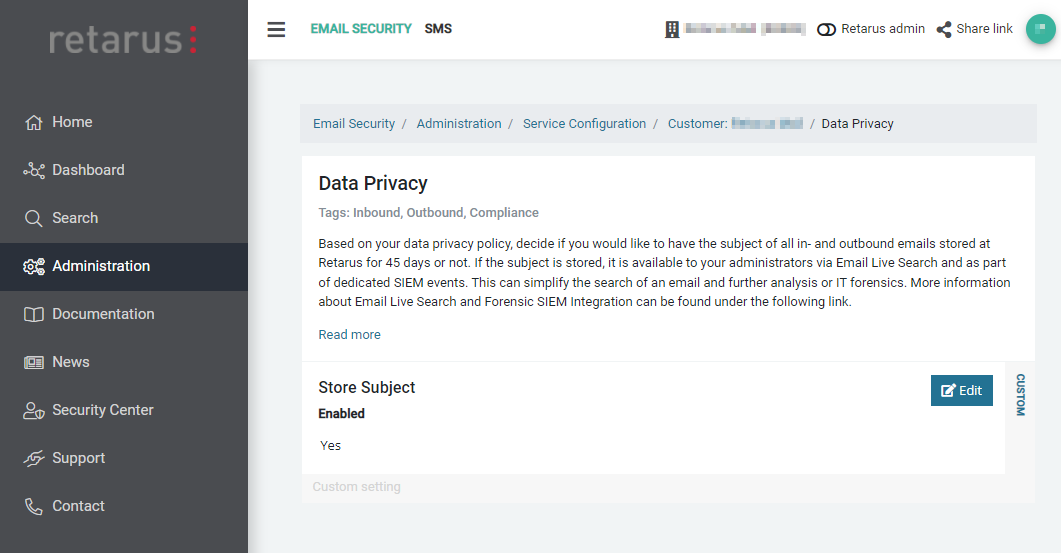Click the Security Center shield icon

point(34,410)
